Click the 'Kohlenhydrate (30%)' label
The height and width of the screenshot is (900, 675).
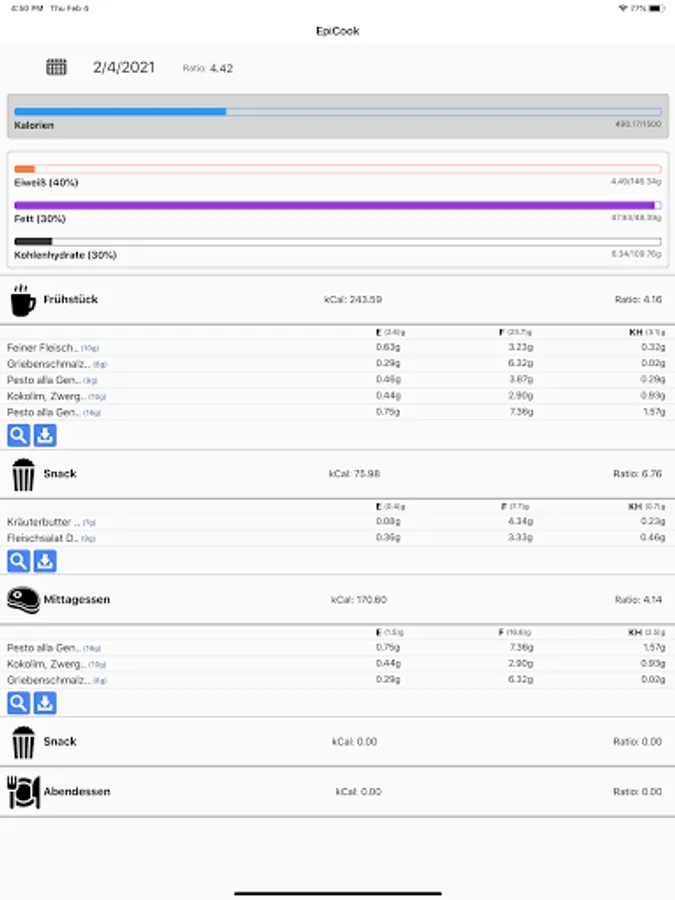[x=65, y=255]
